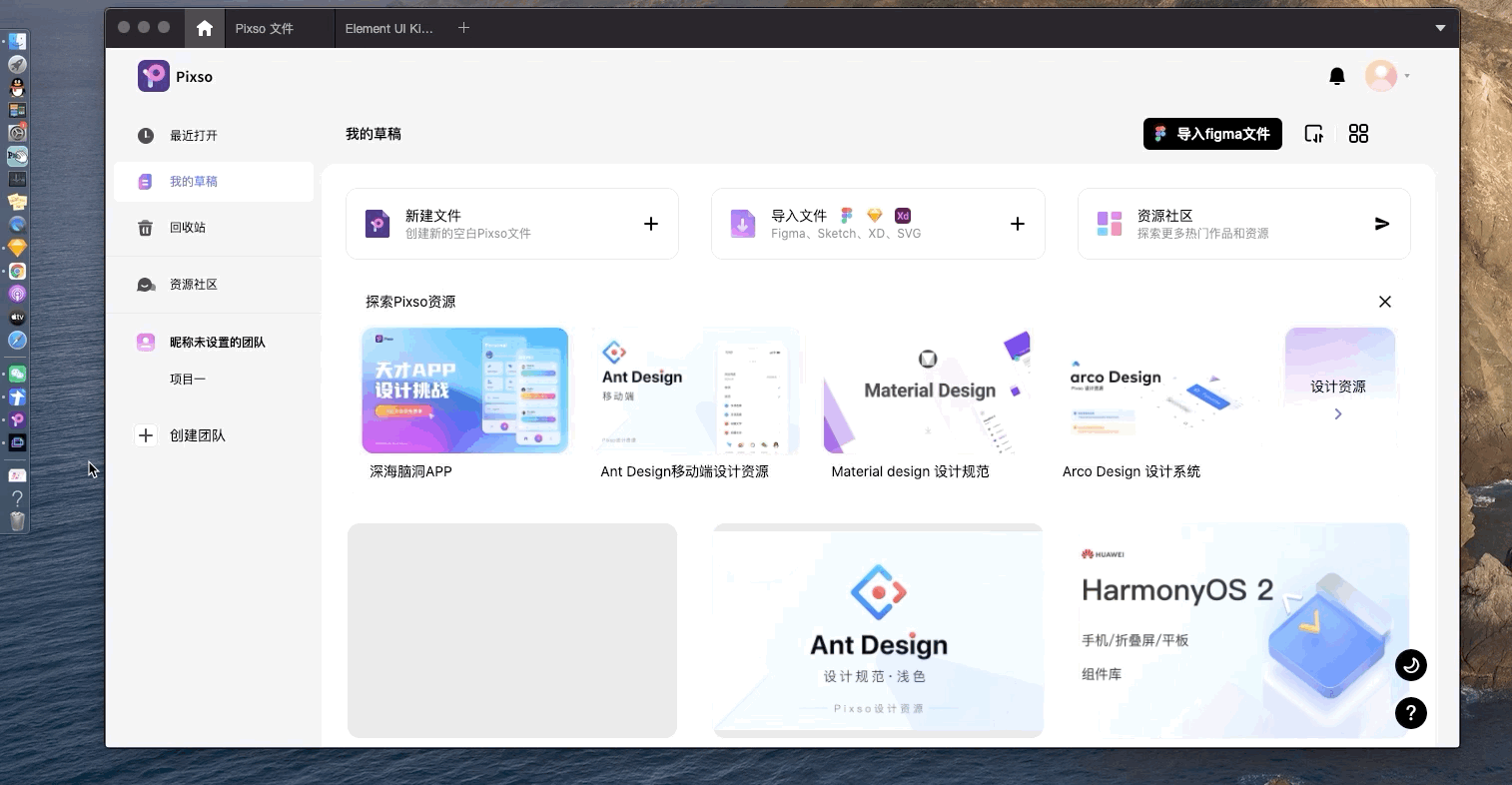
Task: Open notifications bell
Action: point(1337,76)
